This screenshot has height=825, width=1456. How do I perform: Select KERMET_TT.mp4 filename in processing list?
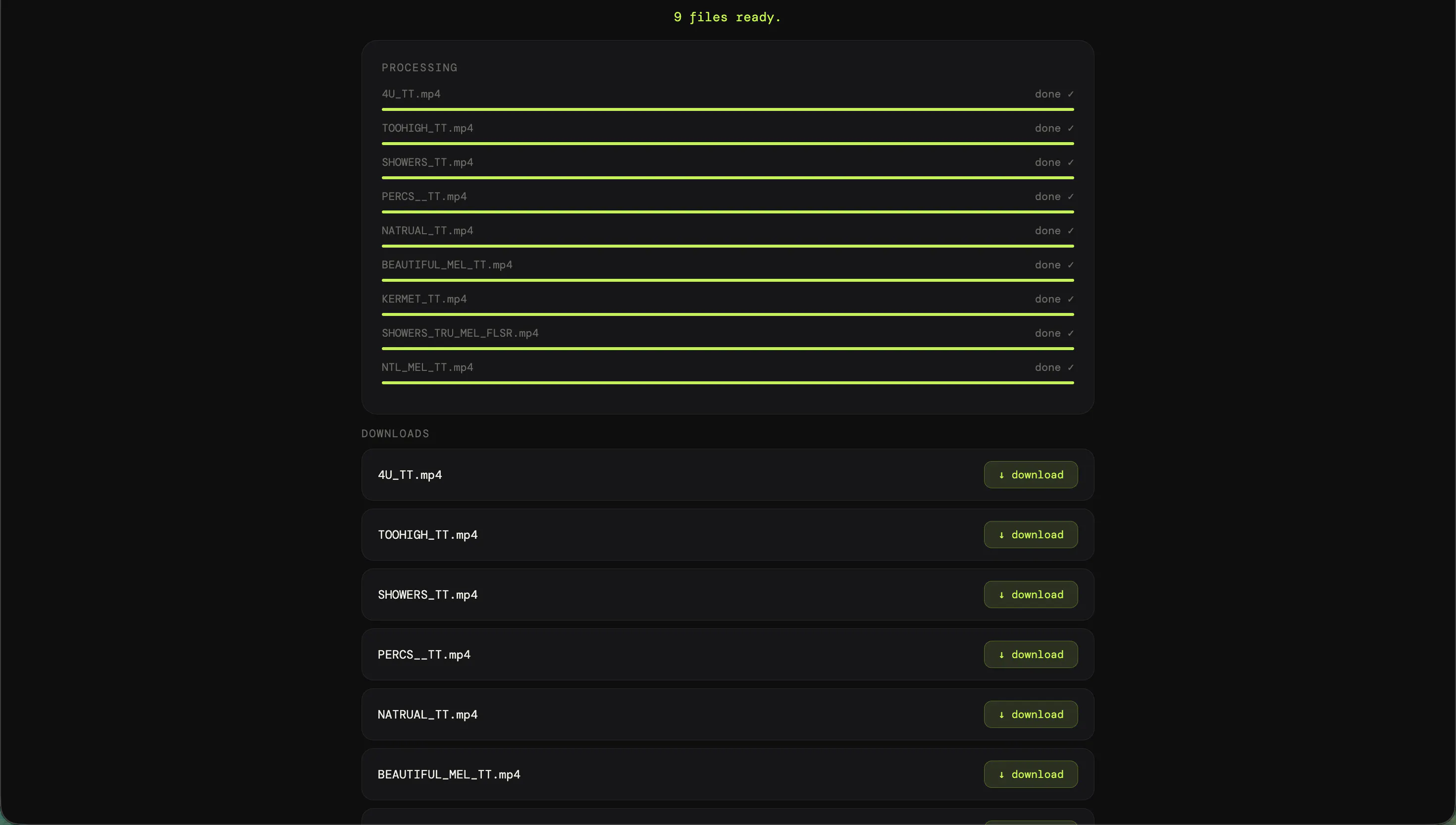coord(424,299)
